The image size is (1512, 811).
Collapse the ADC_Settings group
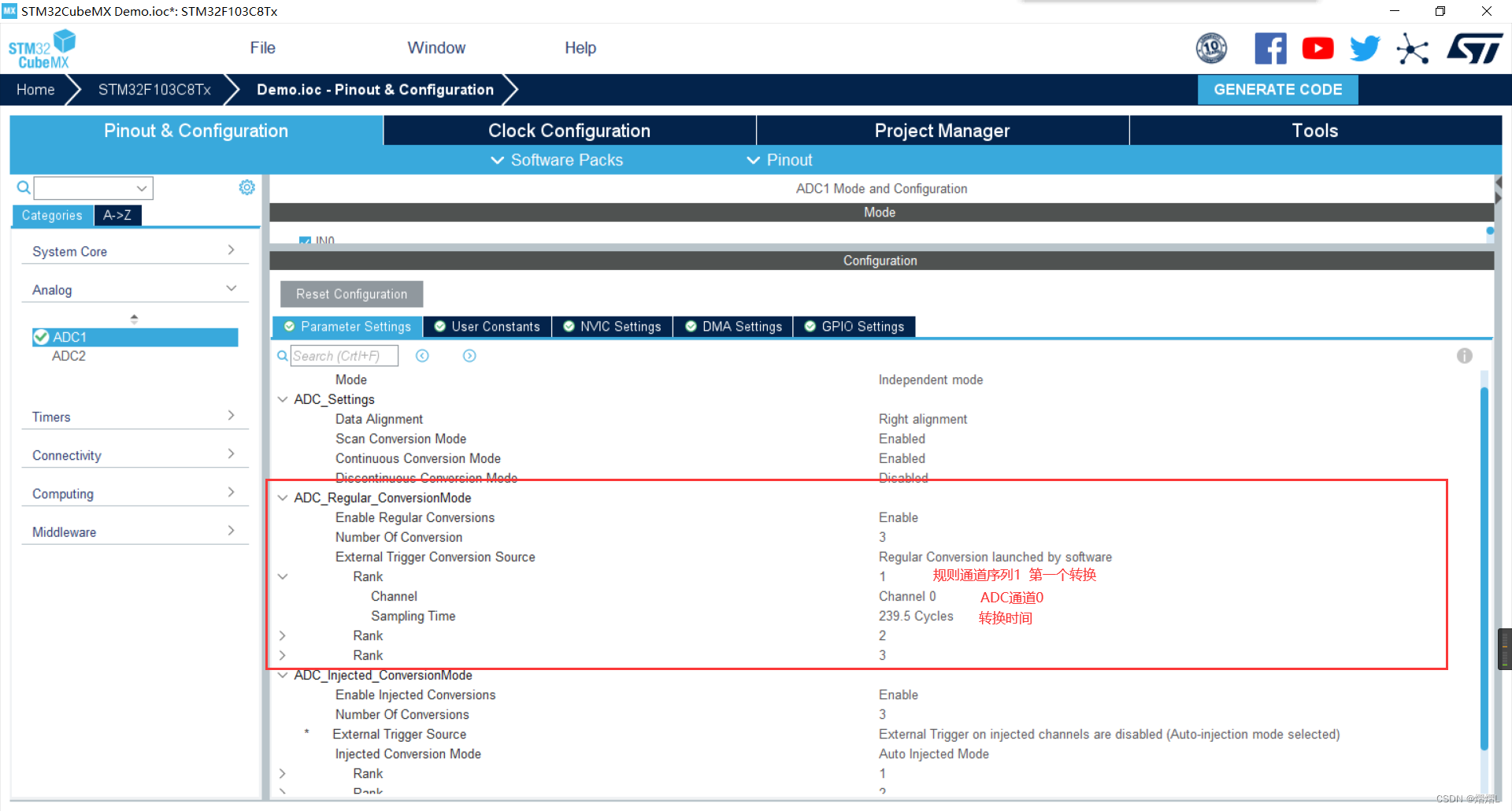tap(282, 399)
